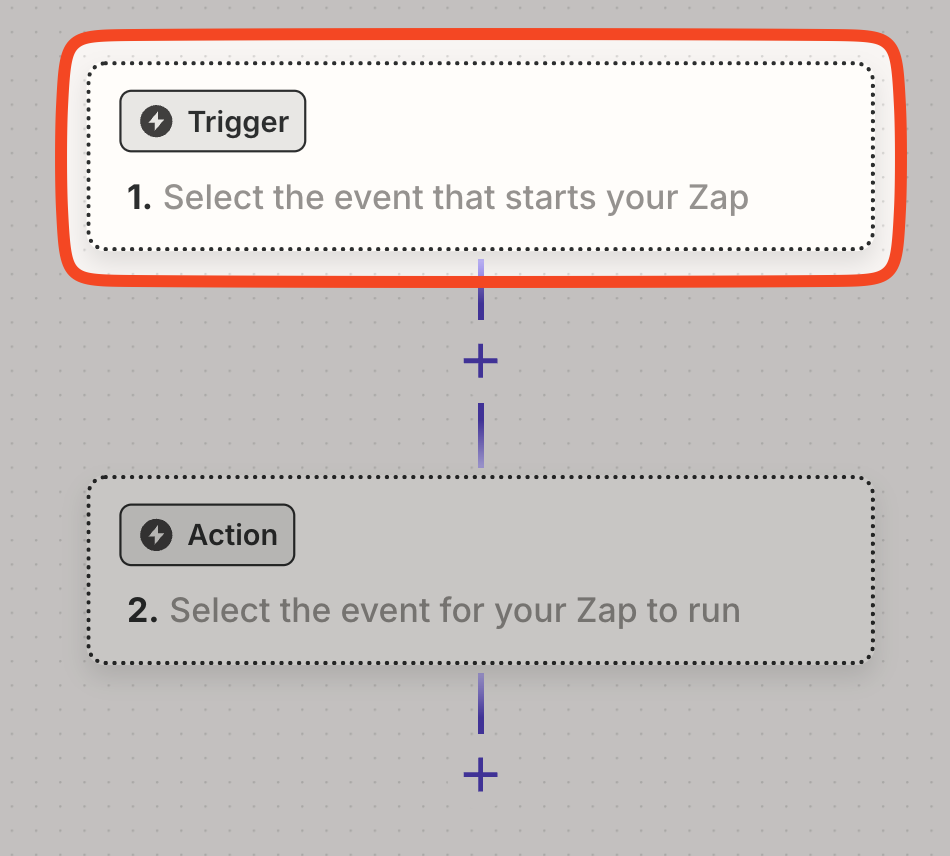
Task: Click "Select the event that starts your Zap"
Action: (455, 198)
